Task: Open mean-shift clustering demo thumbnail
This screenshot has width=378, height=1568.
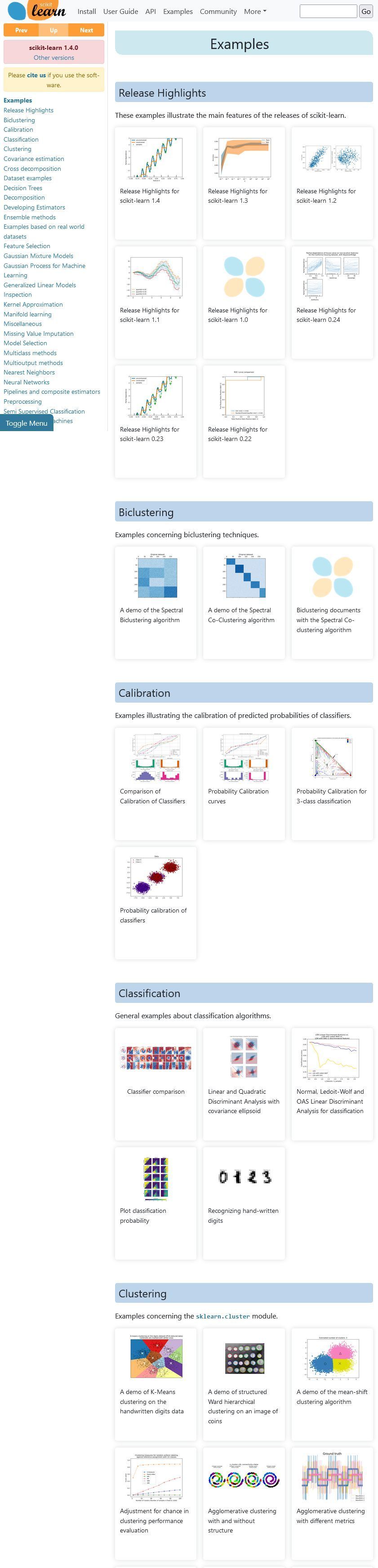Action: pos(332,1358)
